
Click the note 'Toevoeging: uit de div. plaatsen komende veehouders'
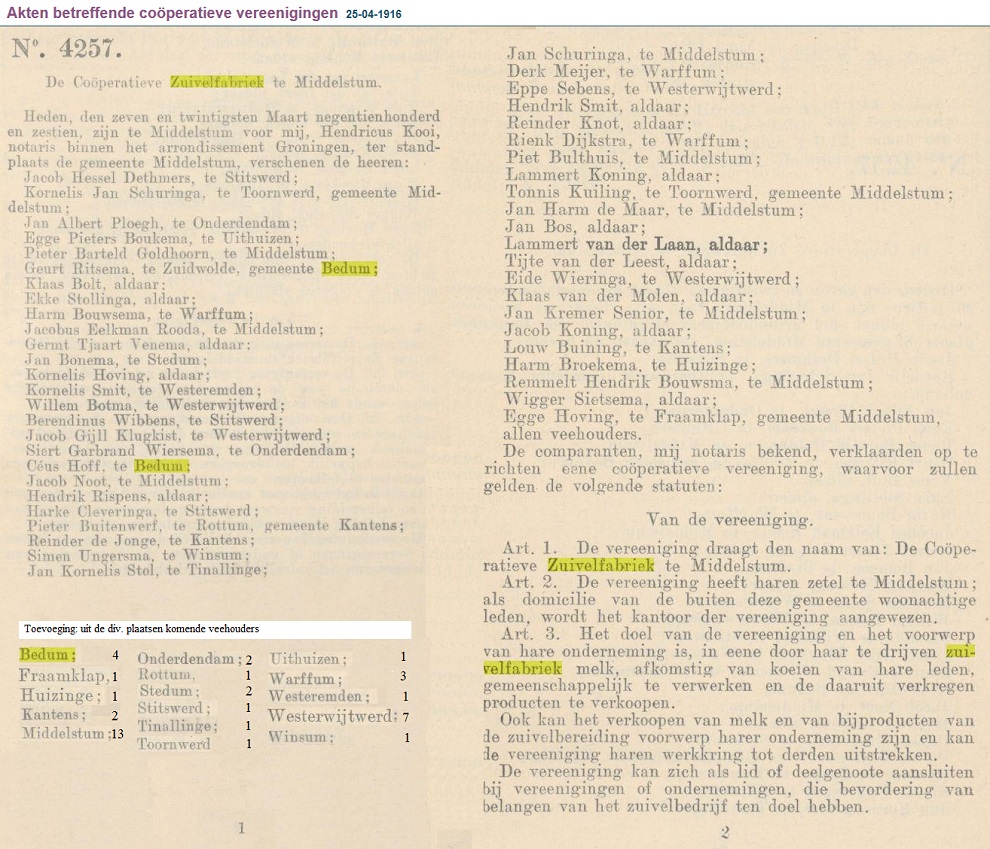pyautogui.click(x=141, y=629)
